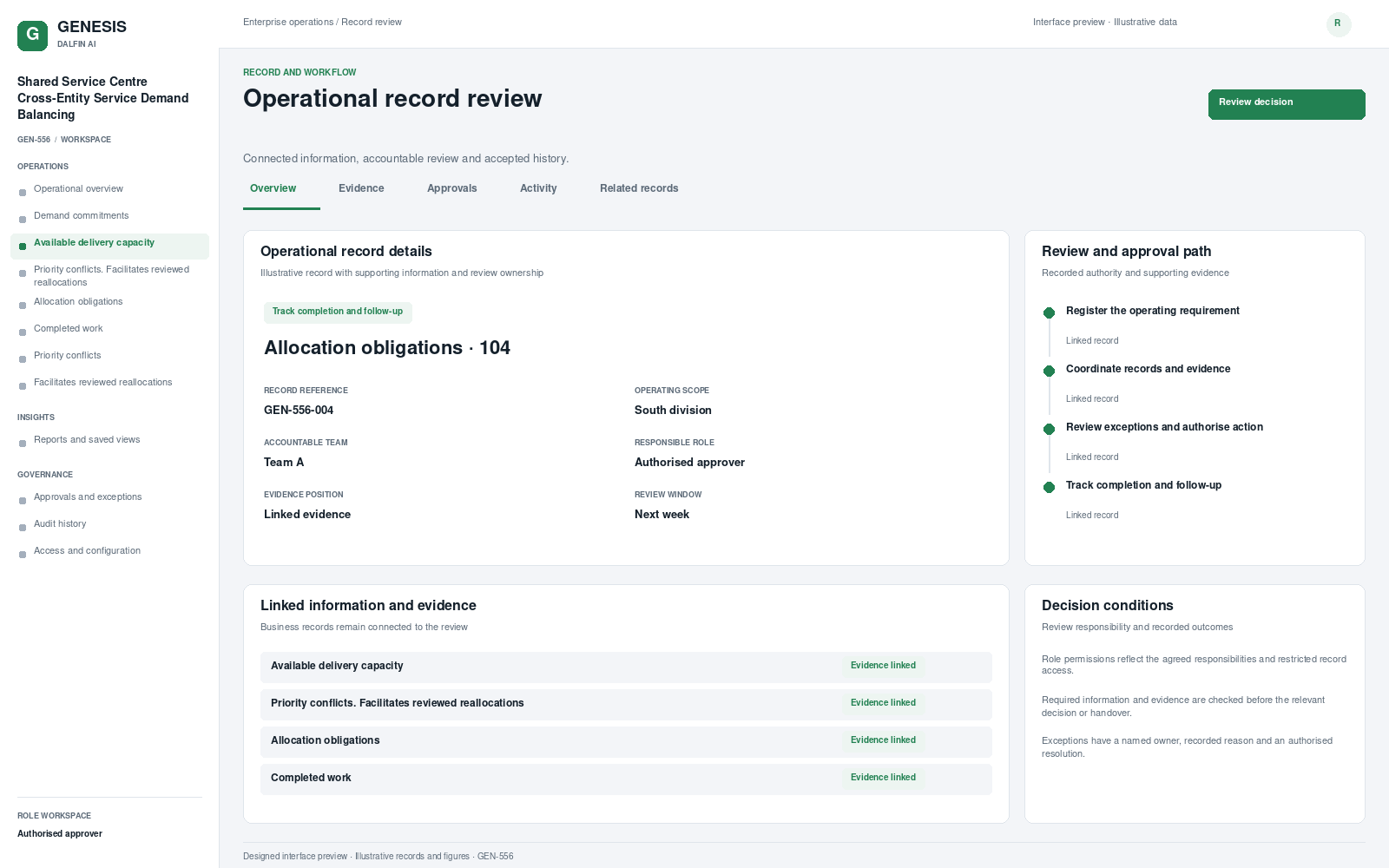Open the R user avatar
Viewport: 1389px width, 868px height.
(1339, 24)
